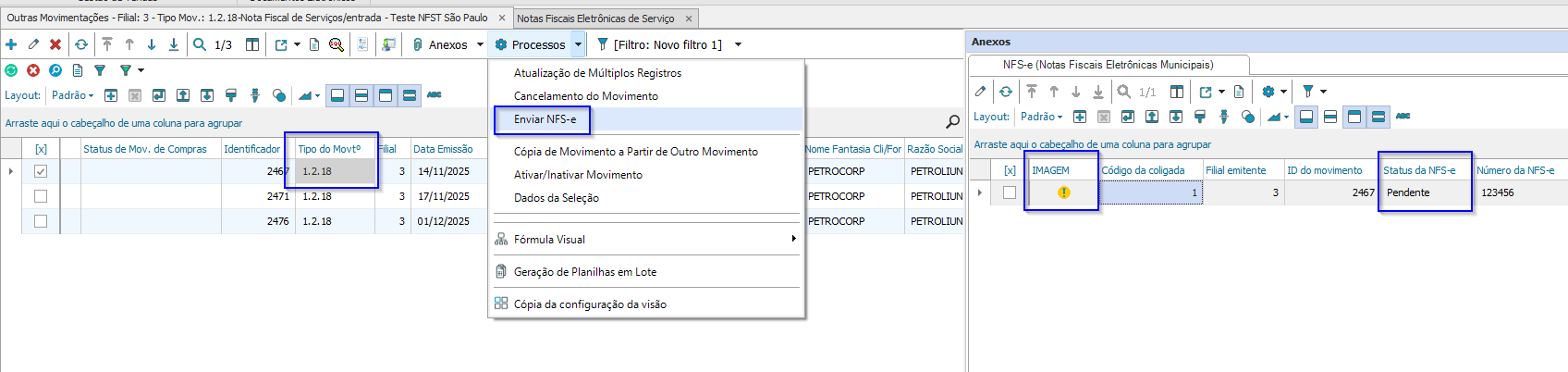Image resolution: width=1568 pixels, height=372 pixels.
Task: Click the Código da coligada cell value
Action: point(1150,192)
